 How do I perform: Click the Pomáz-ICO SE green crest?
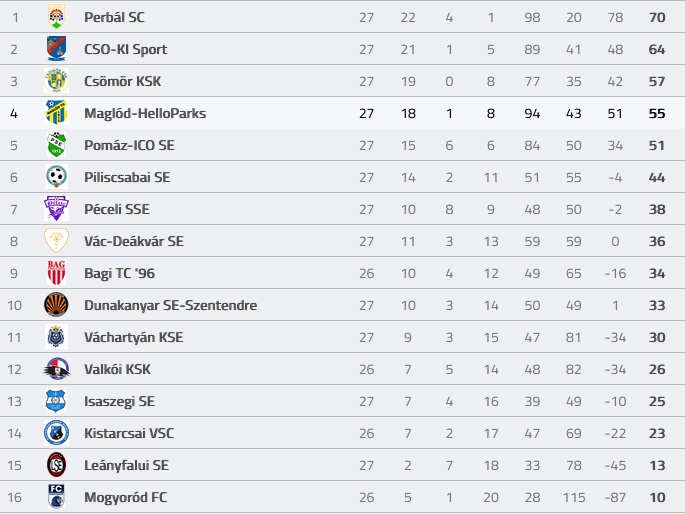(56, 145)
